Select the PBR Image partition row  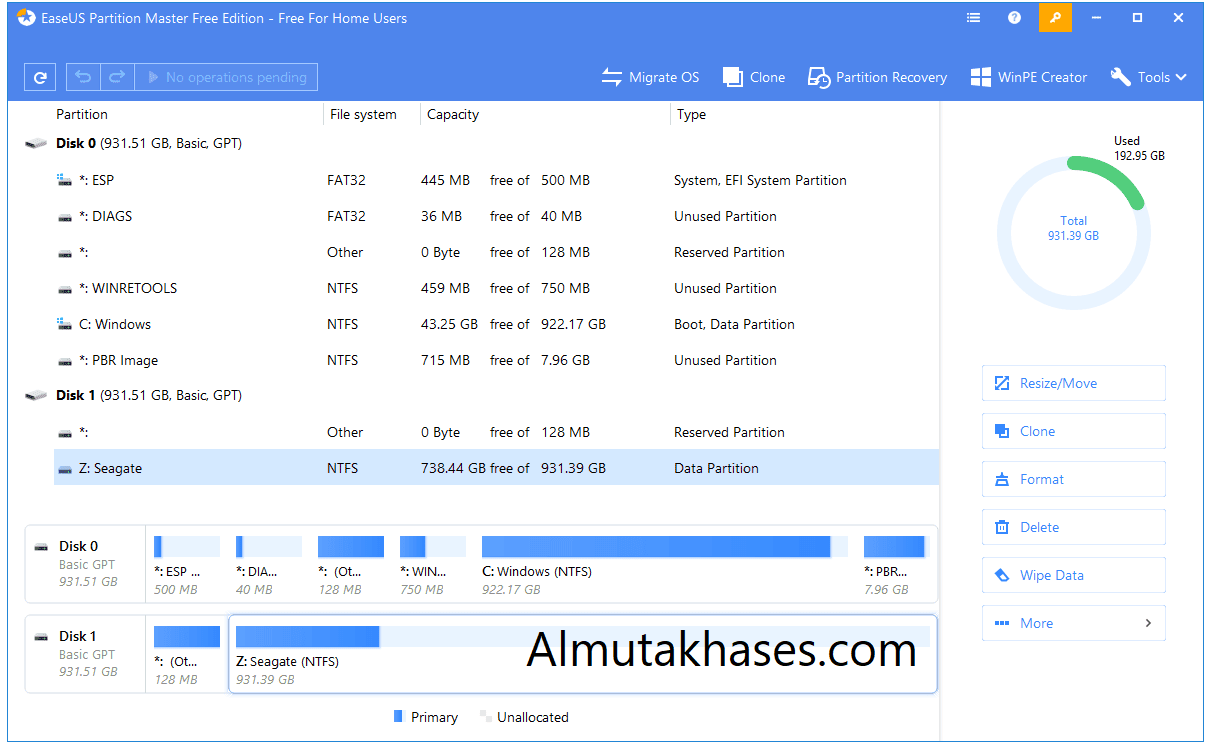496,360
